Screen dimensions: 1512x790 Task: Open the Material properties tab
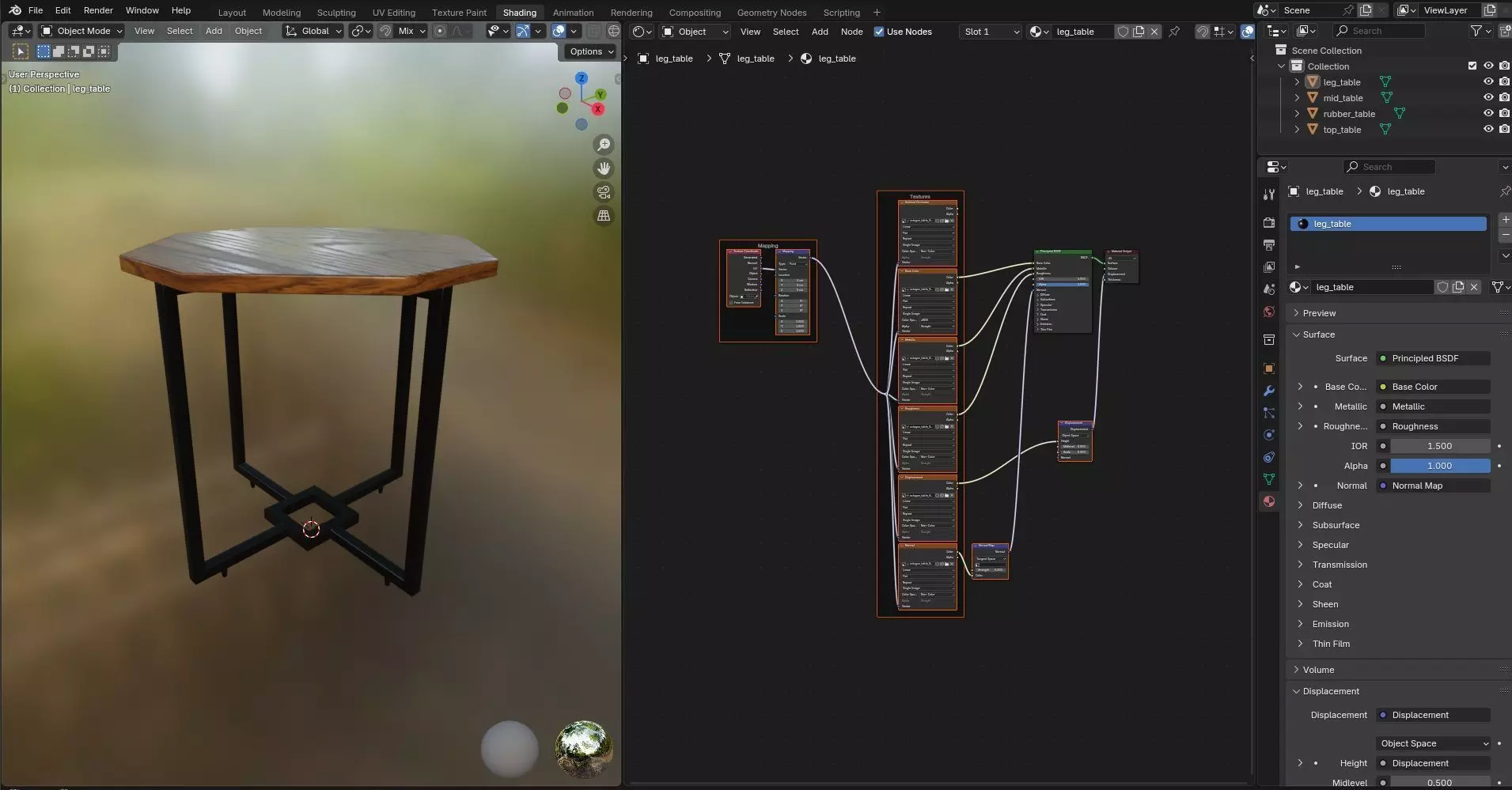pyautogui.click(x=1269, y=501)
